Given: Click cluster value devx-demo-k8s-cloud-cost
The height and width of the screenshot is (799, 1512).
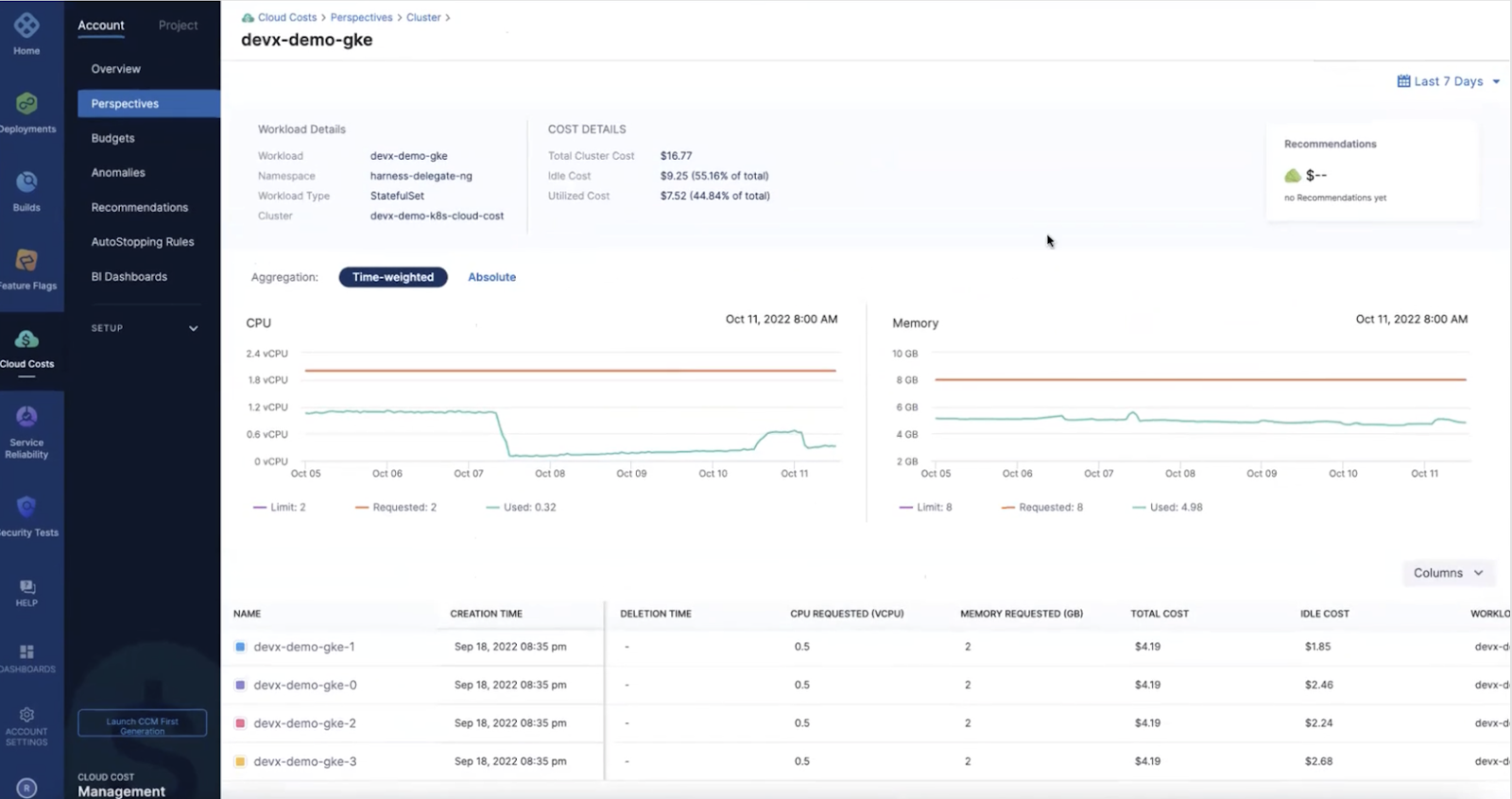Looking at the screenshot, I should tap(437, 217).
